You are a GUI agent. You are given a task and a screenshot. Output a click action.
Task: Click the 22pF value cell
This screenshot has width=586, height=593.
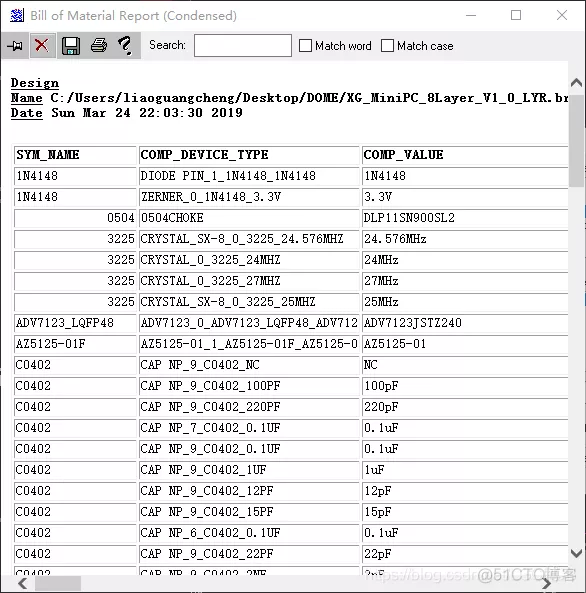pos(465,554)
